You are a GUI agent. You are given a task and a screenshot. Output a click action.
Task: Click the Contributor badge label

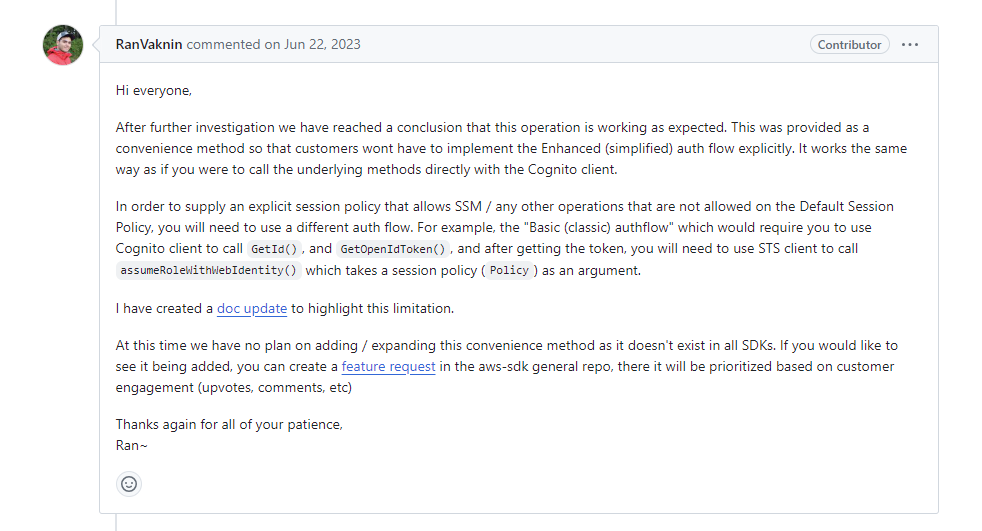pos(849,44)
